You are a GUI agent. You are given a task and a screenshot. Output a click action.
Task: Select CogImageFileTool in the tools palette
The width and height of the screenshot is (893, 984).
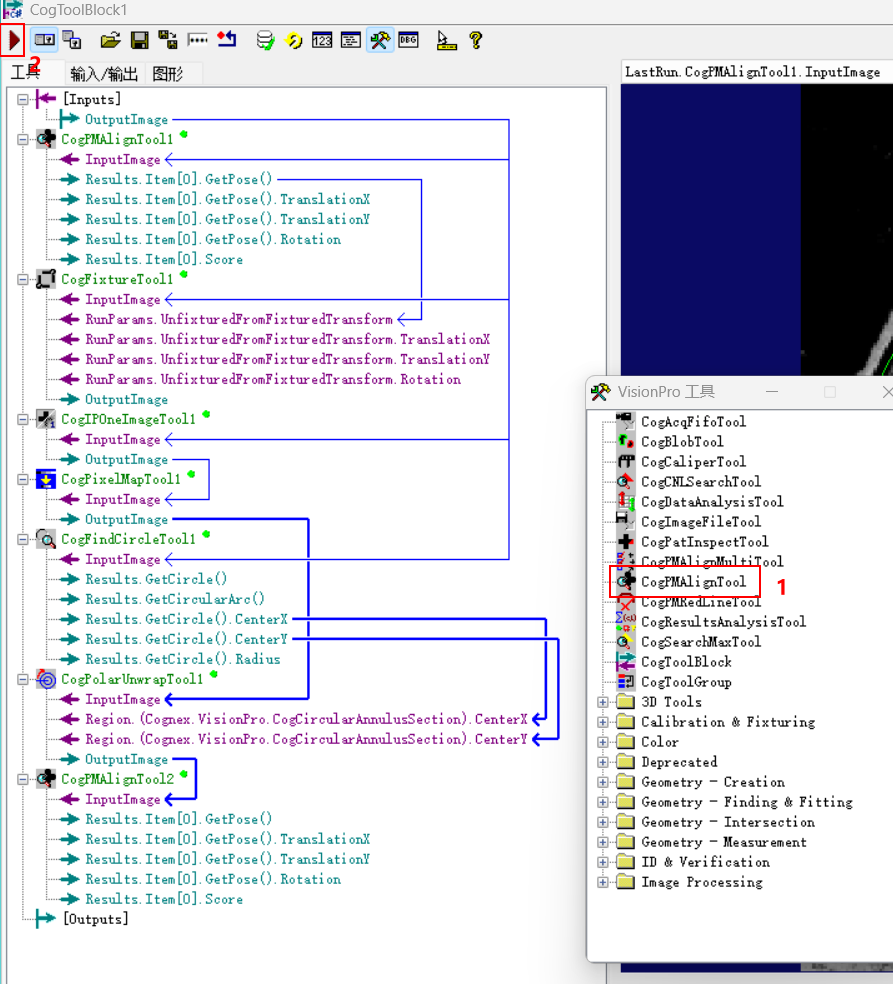(700, 521)
